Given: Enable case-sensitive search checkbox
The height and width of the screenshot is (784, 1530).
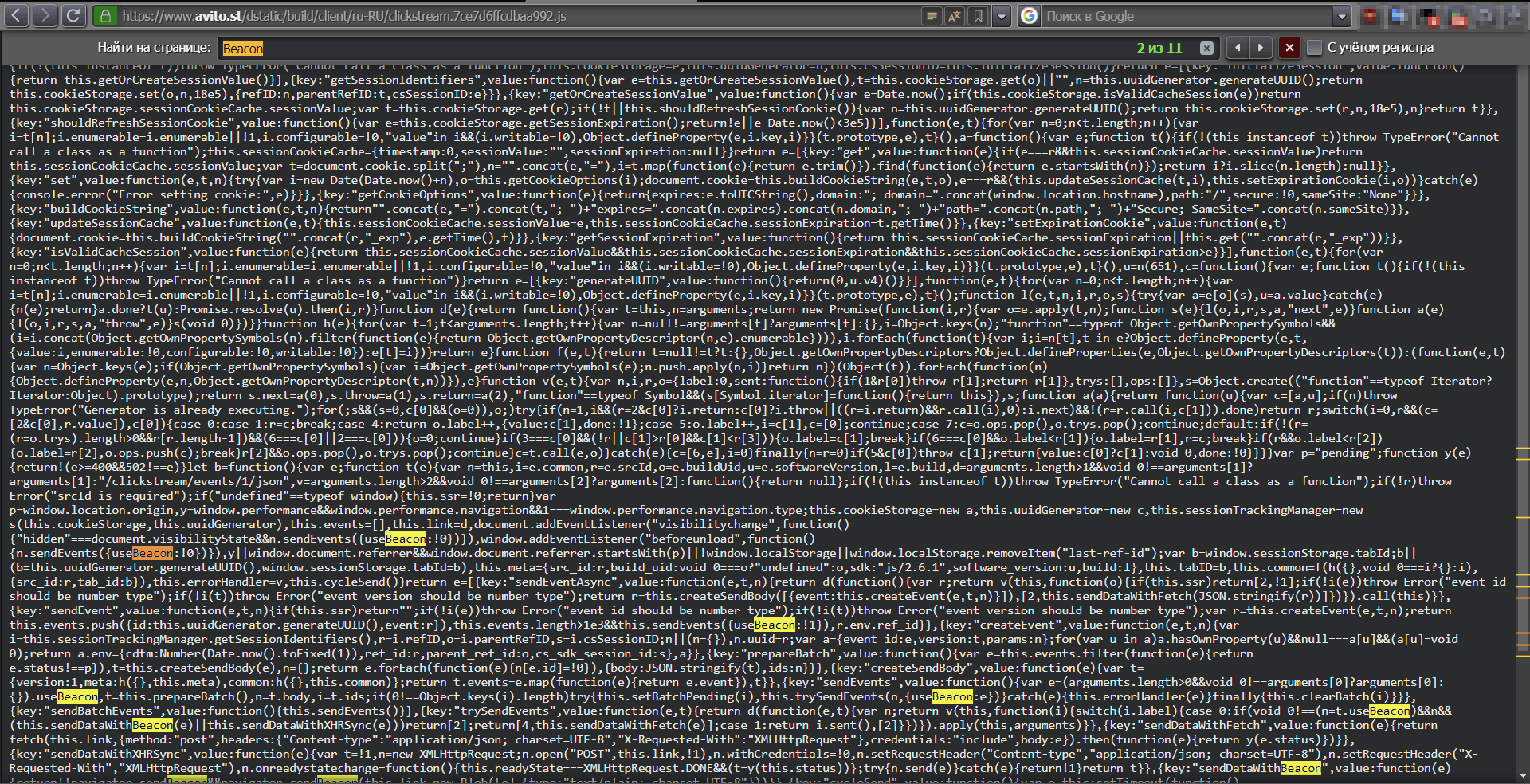Looking at the screenshot, I should point(1315,48).
